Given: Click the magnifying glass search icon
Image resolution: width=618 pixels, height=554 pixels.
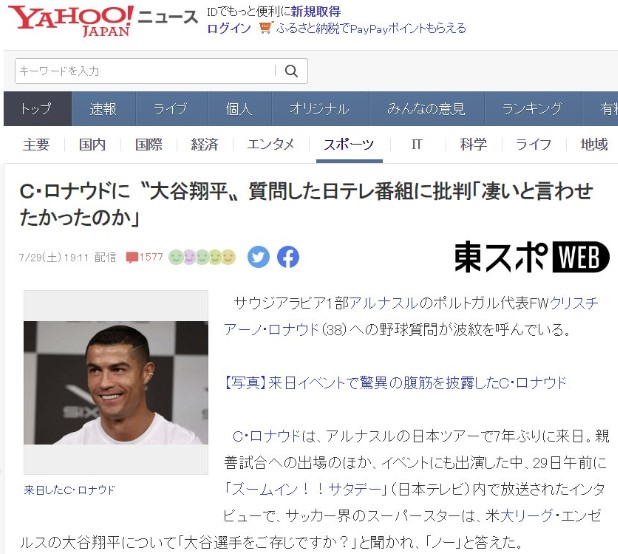Looking at the screenshot, I should [x=291, y=71].
